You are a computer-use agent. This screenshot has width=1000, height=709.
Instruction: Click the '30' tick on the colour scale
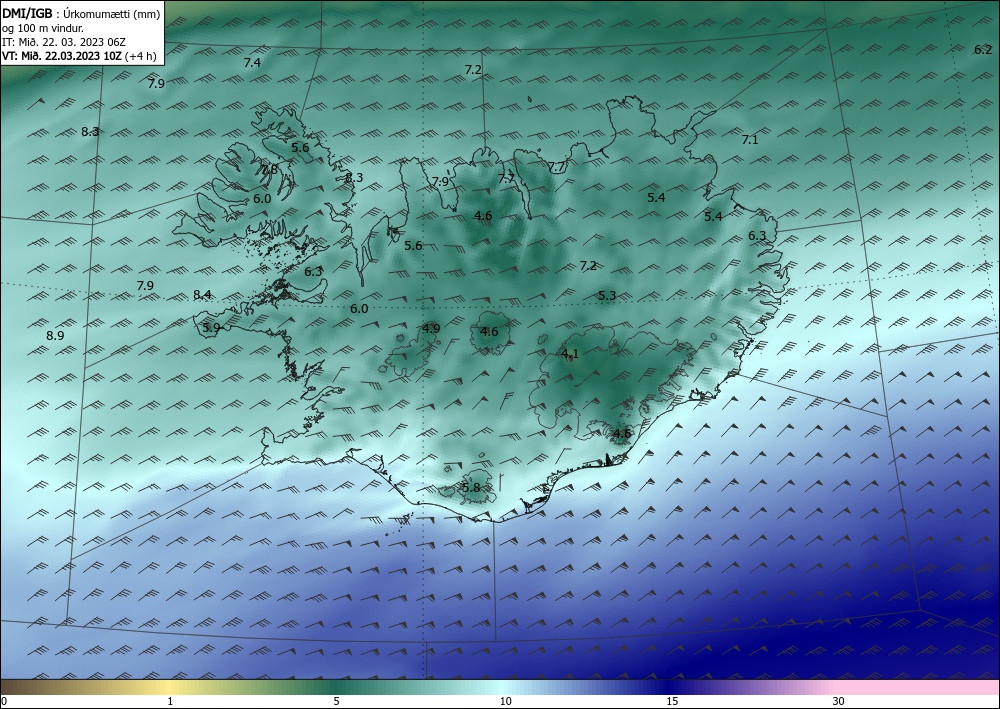(838, 701)
